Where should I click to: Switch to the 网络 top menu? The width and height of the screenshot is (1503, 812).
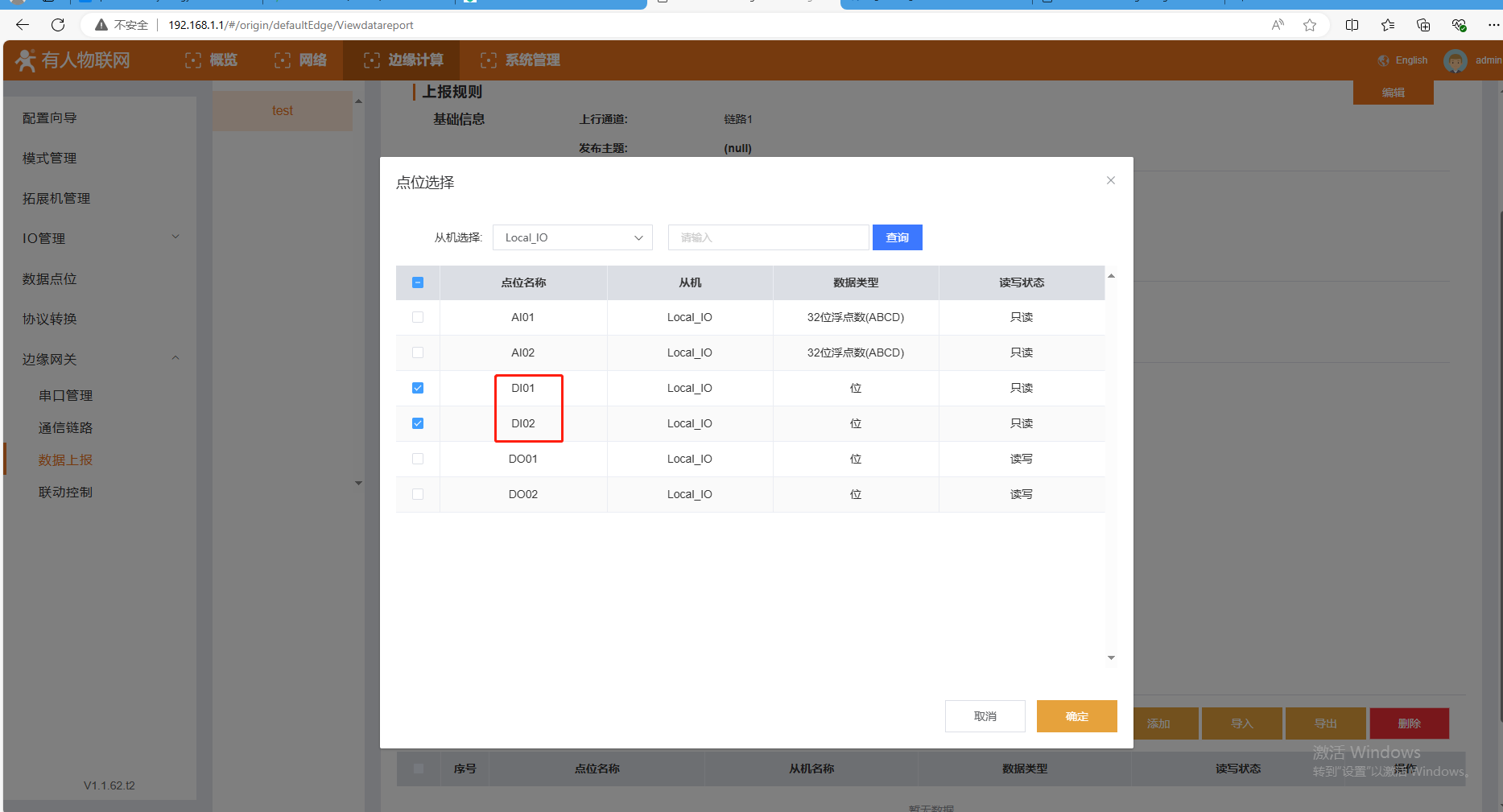(x=301, y=60)
